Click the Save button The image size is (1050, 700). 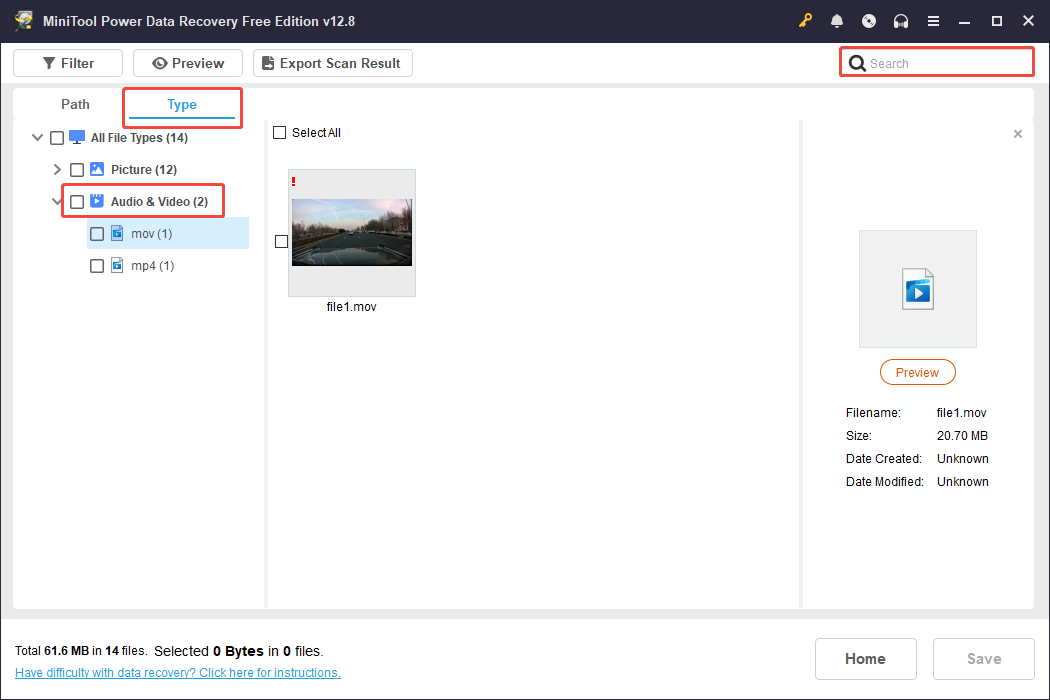pos(984,658)
